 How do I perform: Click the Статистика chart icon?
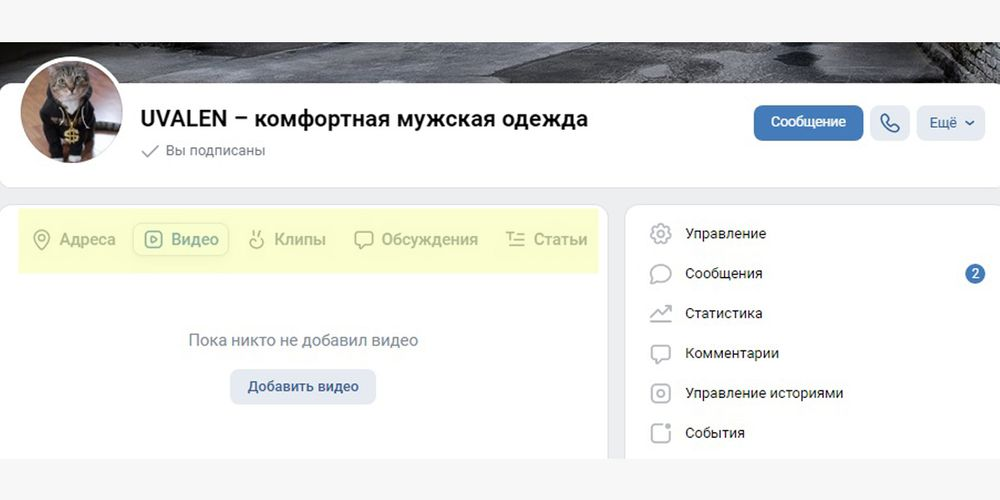pyautogui.click(x=660, y=314)
